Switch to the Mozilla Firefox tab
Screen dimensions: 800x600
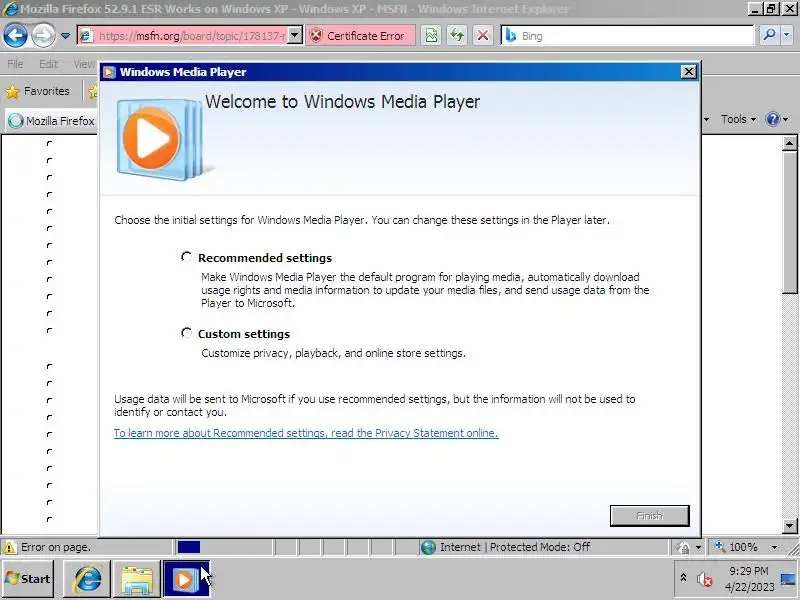coord(51,121)
